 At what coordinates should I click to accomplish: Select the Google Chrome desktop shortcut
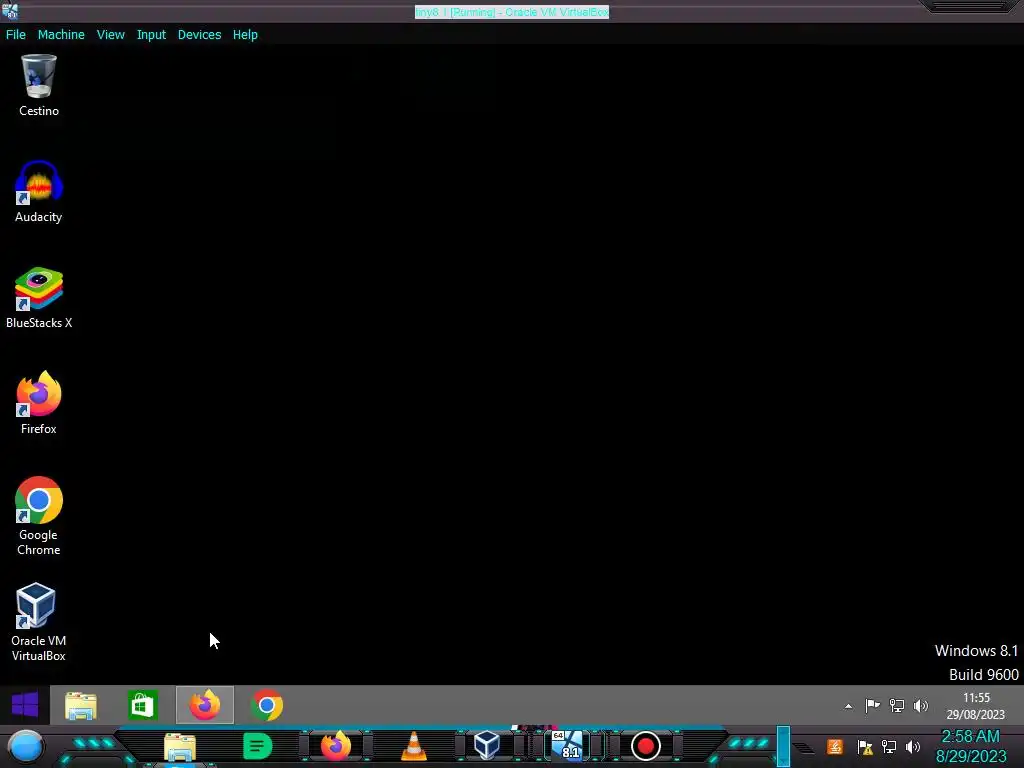pyautogui.click(x=39, y=516)
